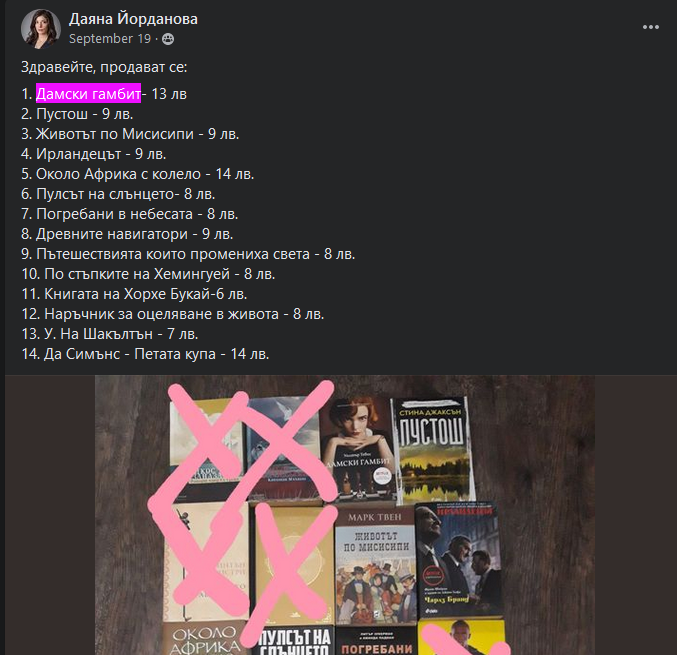Click the crossed-out gold book cover
The height and width of the screenshot is (655, 677).
[x=294, y=563]
